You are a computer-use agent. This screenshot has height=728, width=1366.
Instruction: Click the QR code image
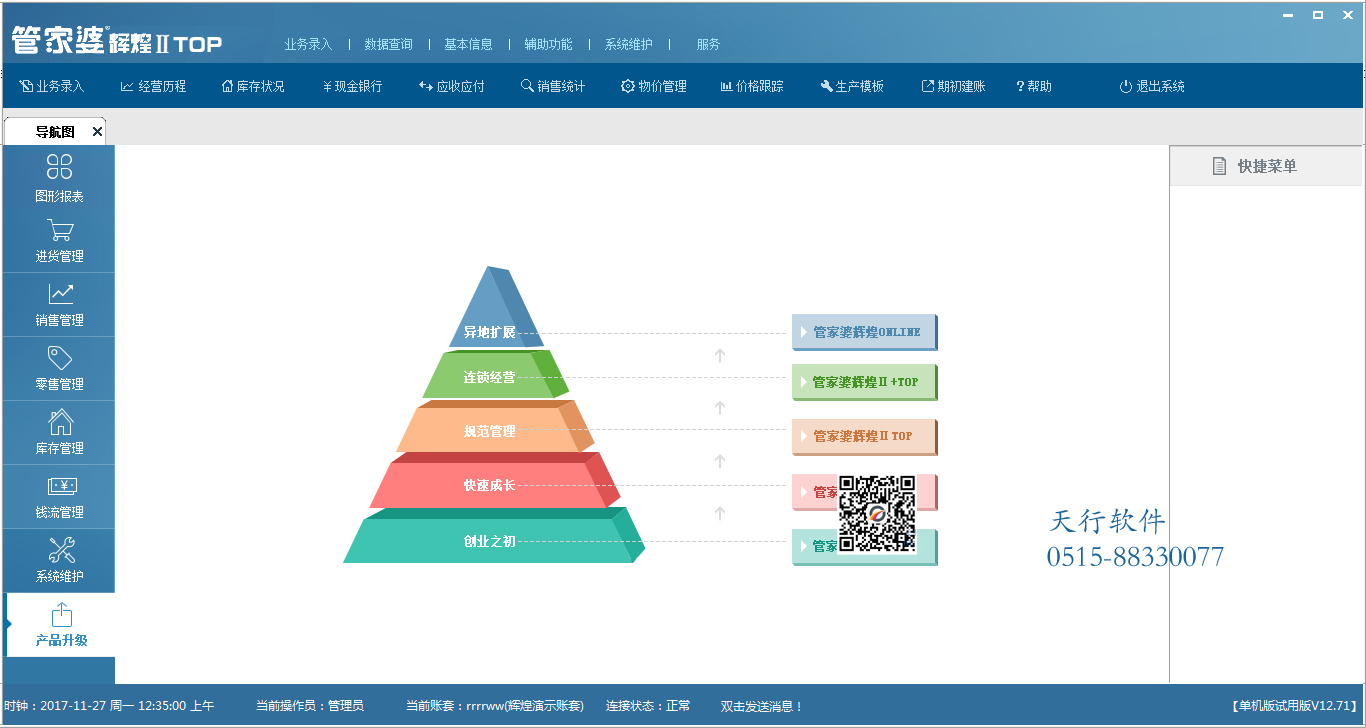tap(877, 514)
